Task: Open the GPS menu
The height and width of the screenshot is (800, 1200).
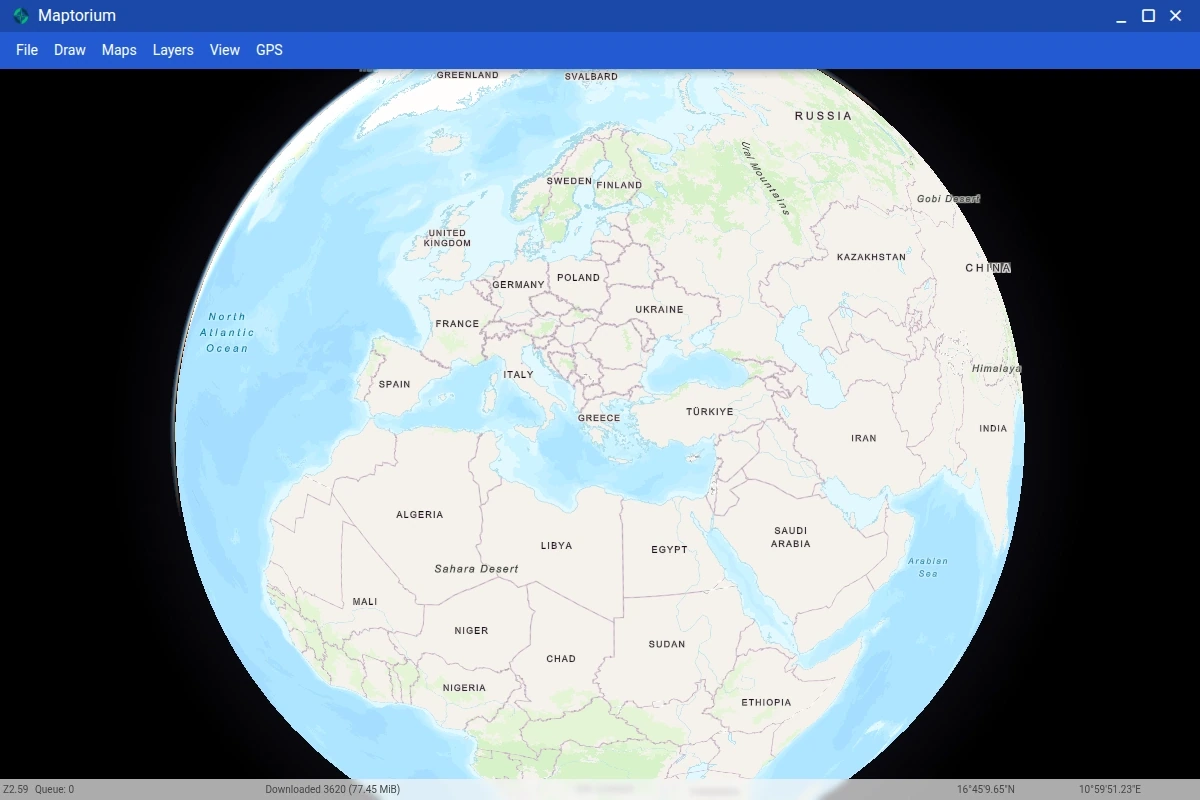Action: (269, 50)
